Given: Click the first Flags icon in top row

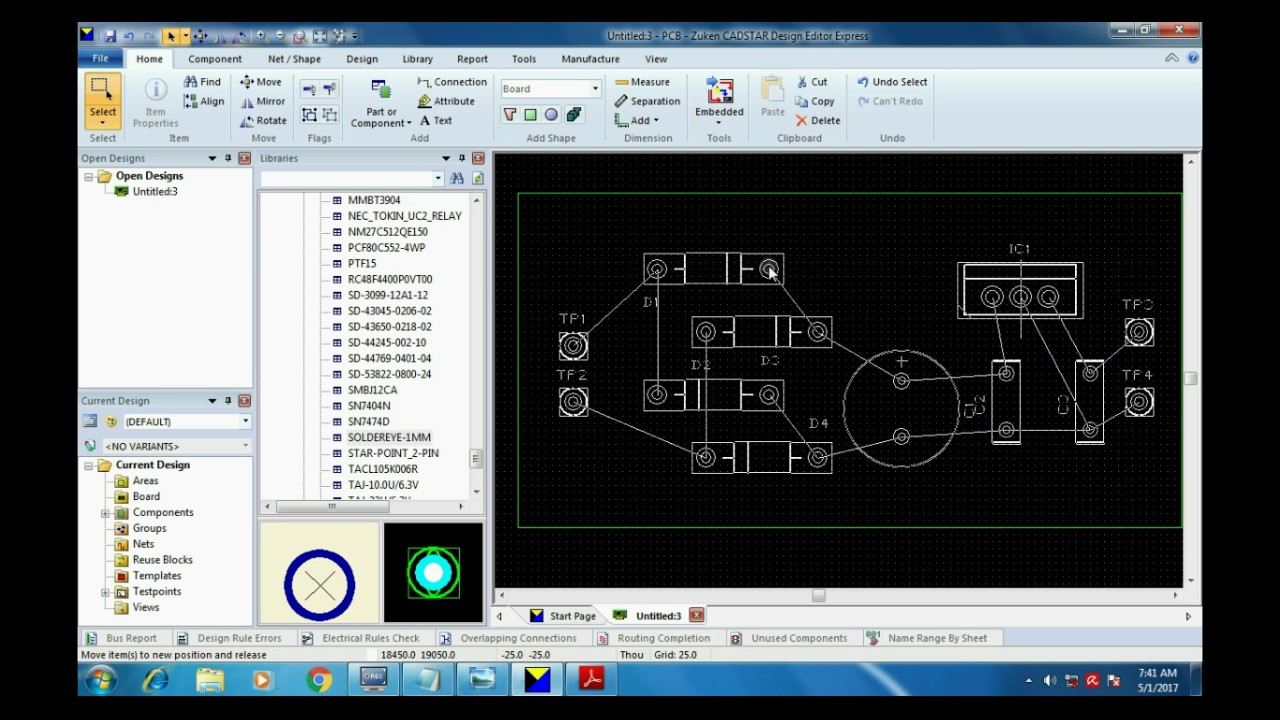Looking at the screenshot, I should coord(309,90).
